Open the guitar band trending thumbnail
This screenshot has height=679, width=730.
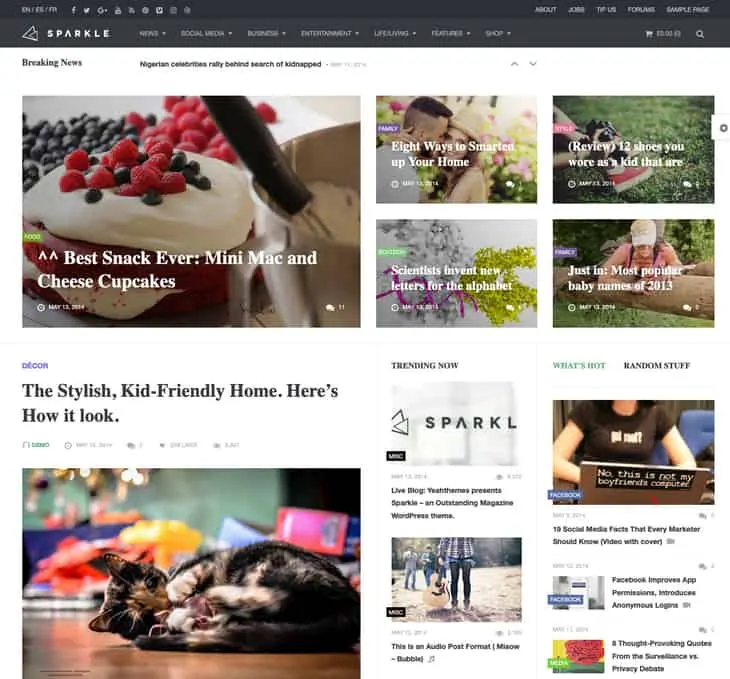tap(456, 579)
